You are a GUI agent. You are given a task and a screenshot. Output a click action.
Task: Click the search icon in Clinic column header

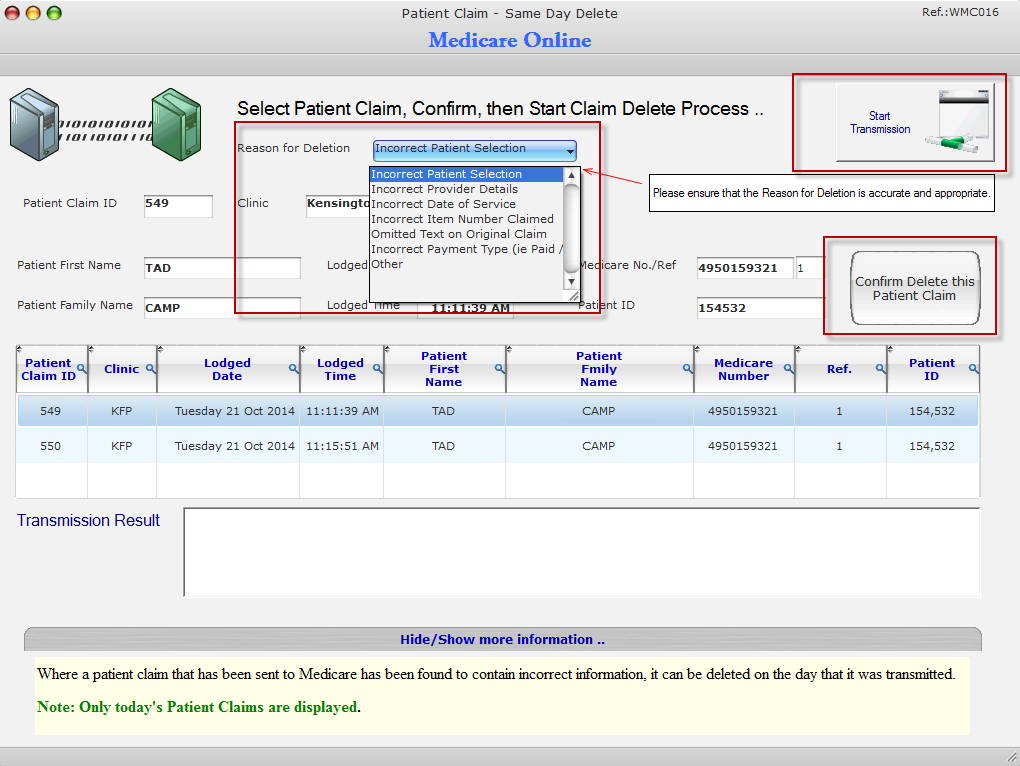(151, 369)
